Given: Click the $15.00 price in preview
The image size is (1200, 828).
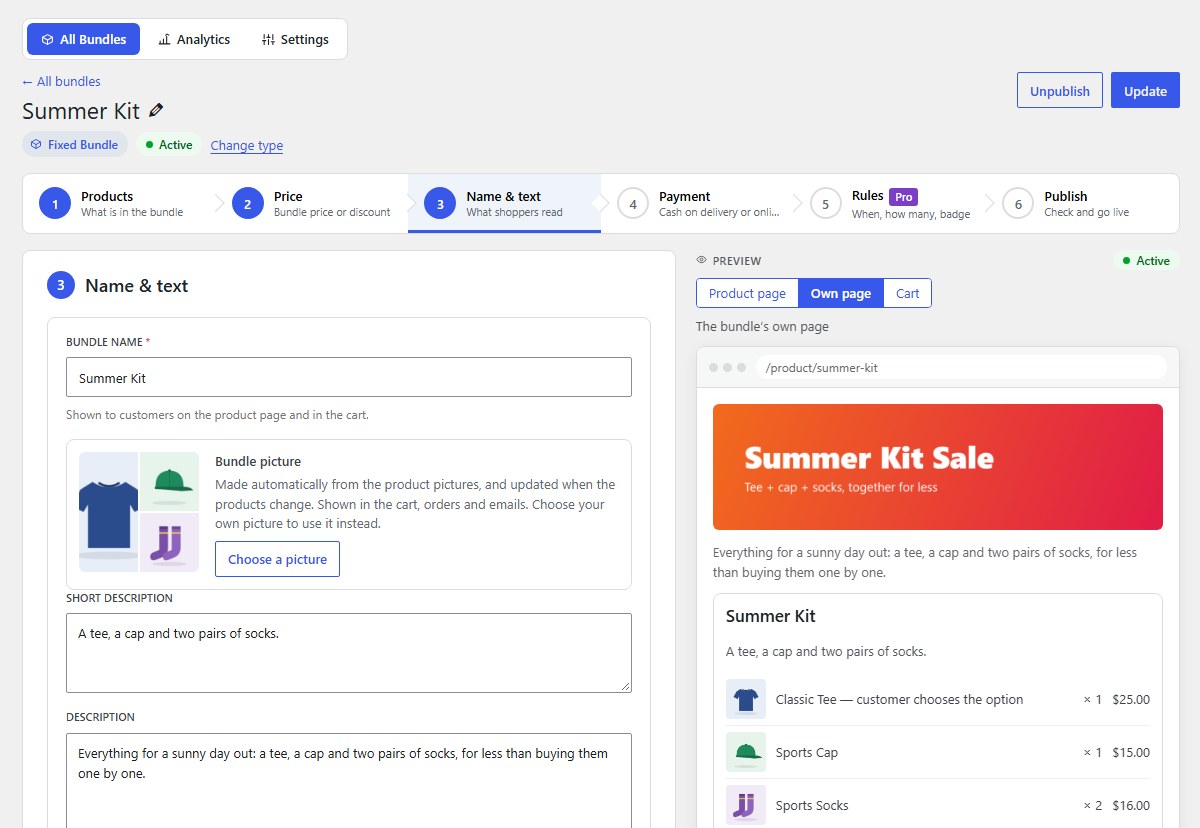Looking at the screenshot, I should [1131, 752].
